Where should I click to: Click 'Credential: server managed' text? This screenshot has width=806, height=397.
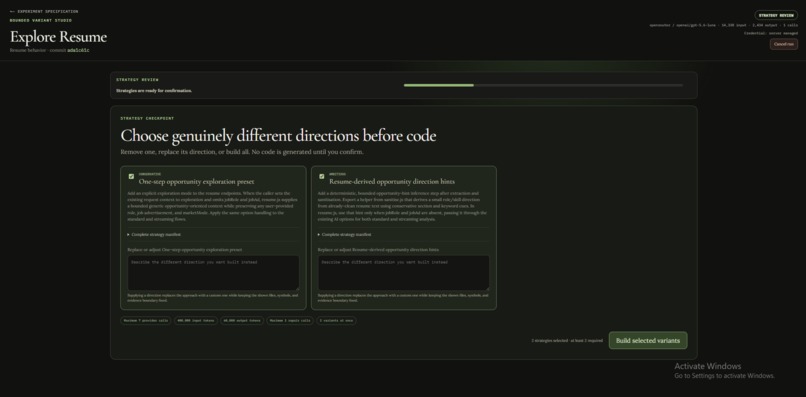tap(771, 33)
